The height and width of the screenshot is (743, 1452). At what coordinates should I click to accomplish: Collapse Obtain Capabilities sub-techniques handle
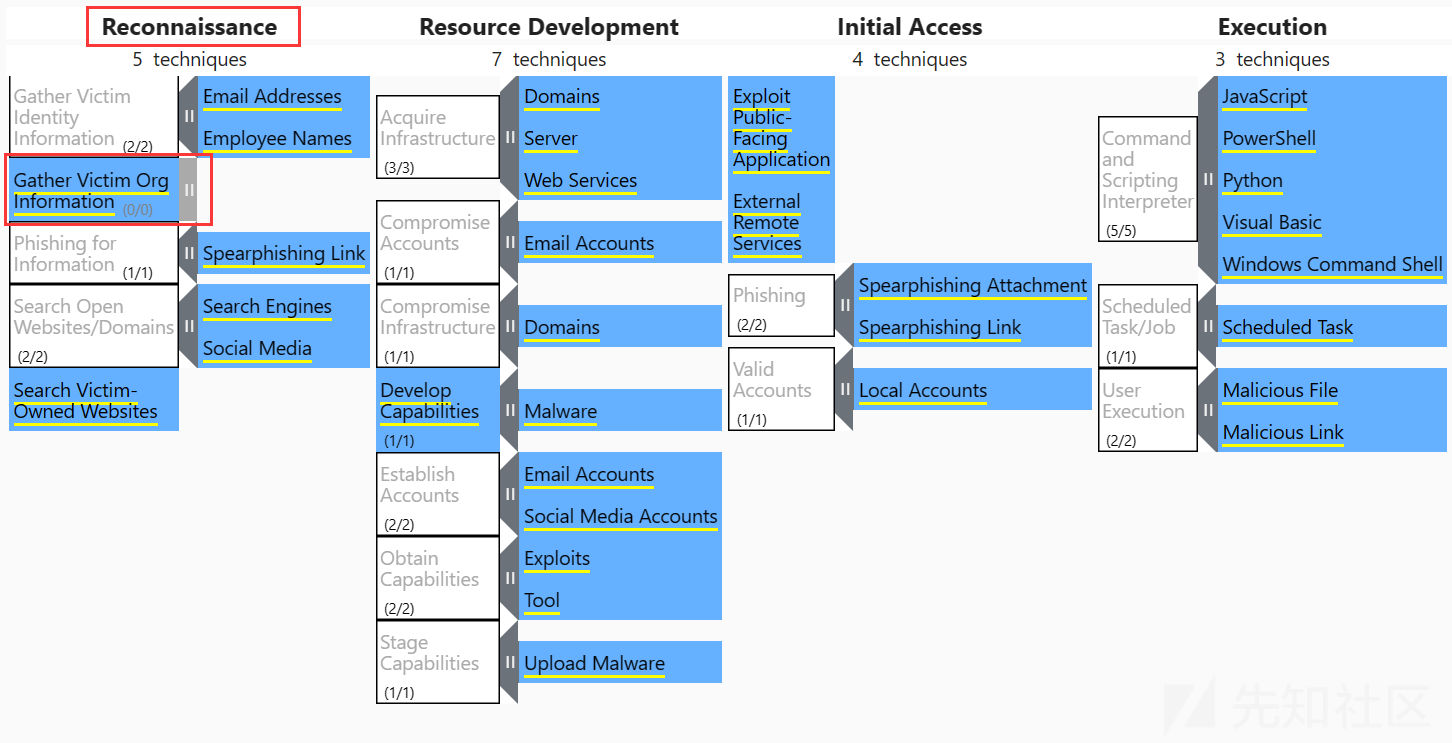(509, 578)
